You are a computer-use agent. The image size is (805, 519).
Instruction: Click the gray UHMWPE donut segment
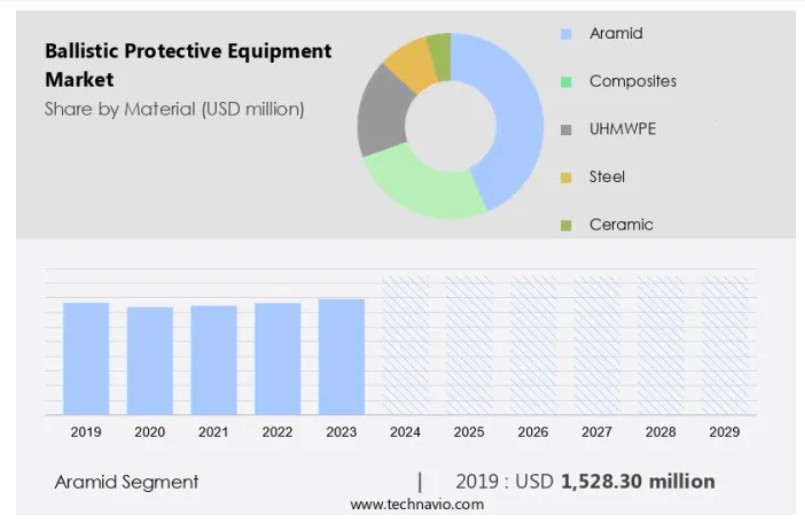(380, 110)
